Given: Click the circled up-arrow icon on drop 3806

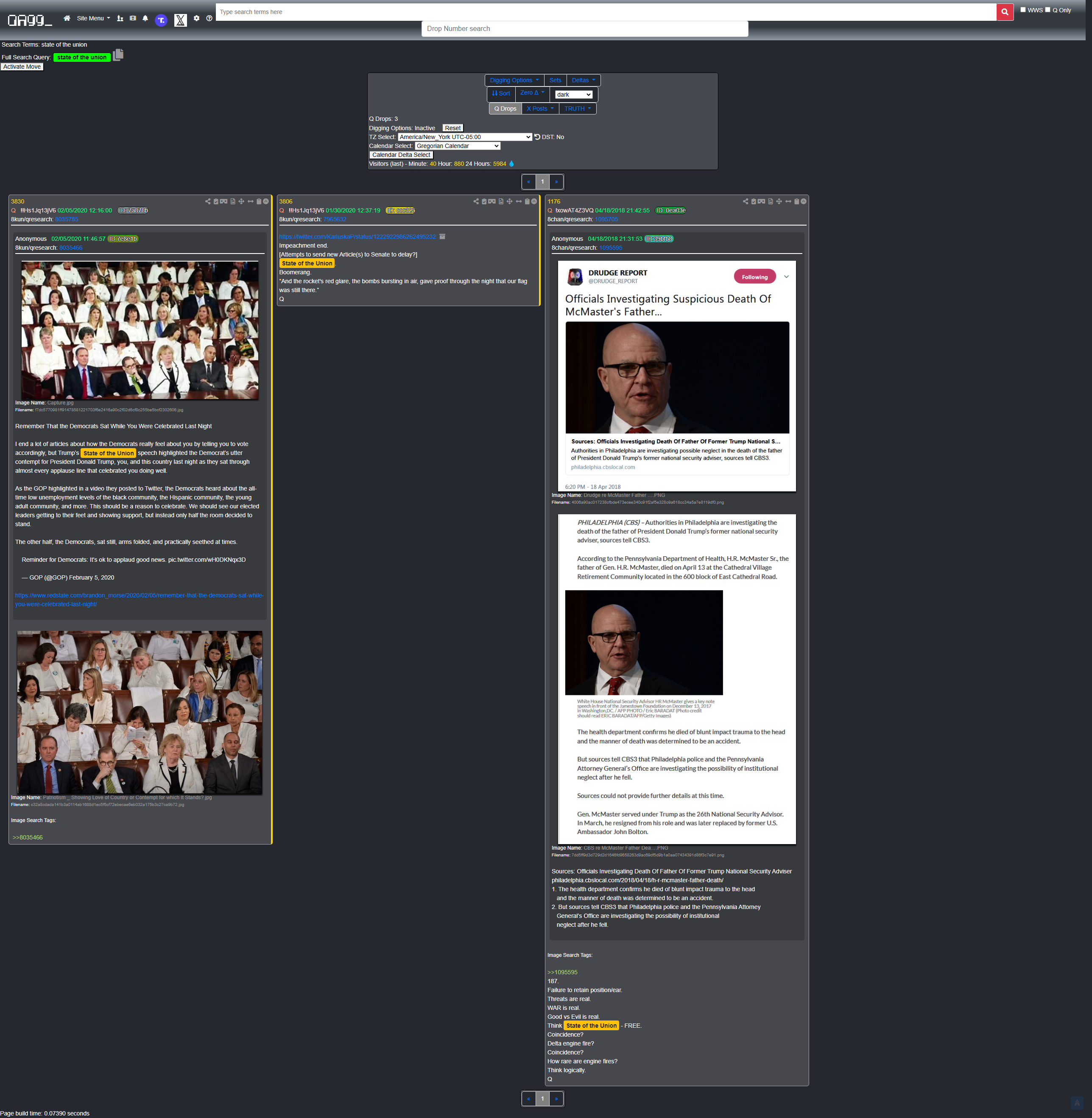Looking at the screenshot, I should coord(534,201).
